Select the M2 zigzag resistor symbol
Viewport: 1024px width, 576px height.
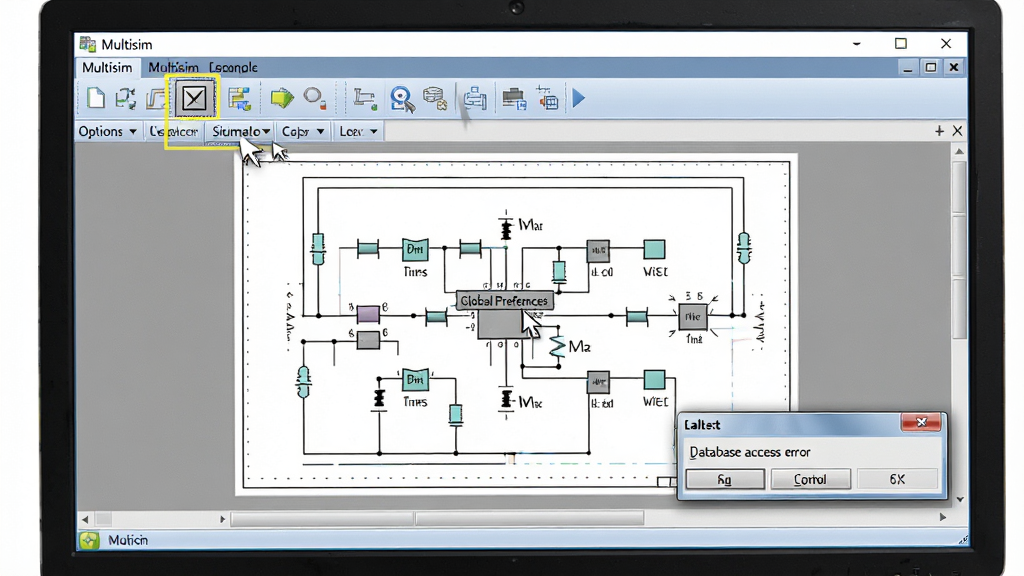click(x=556, y=346)
